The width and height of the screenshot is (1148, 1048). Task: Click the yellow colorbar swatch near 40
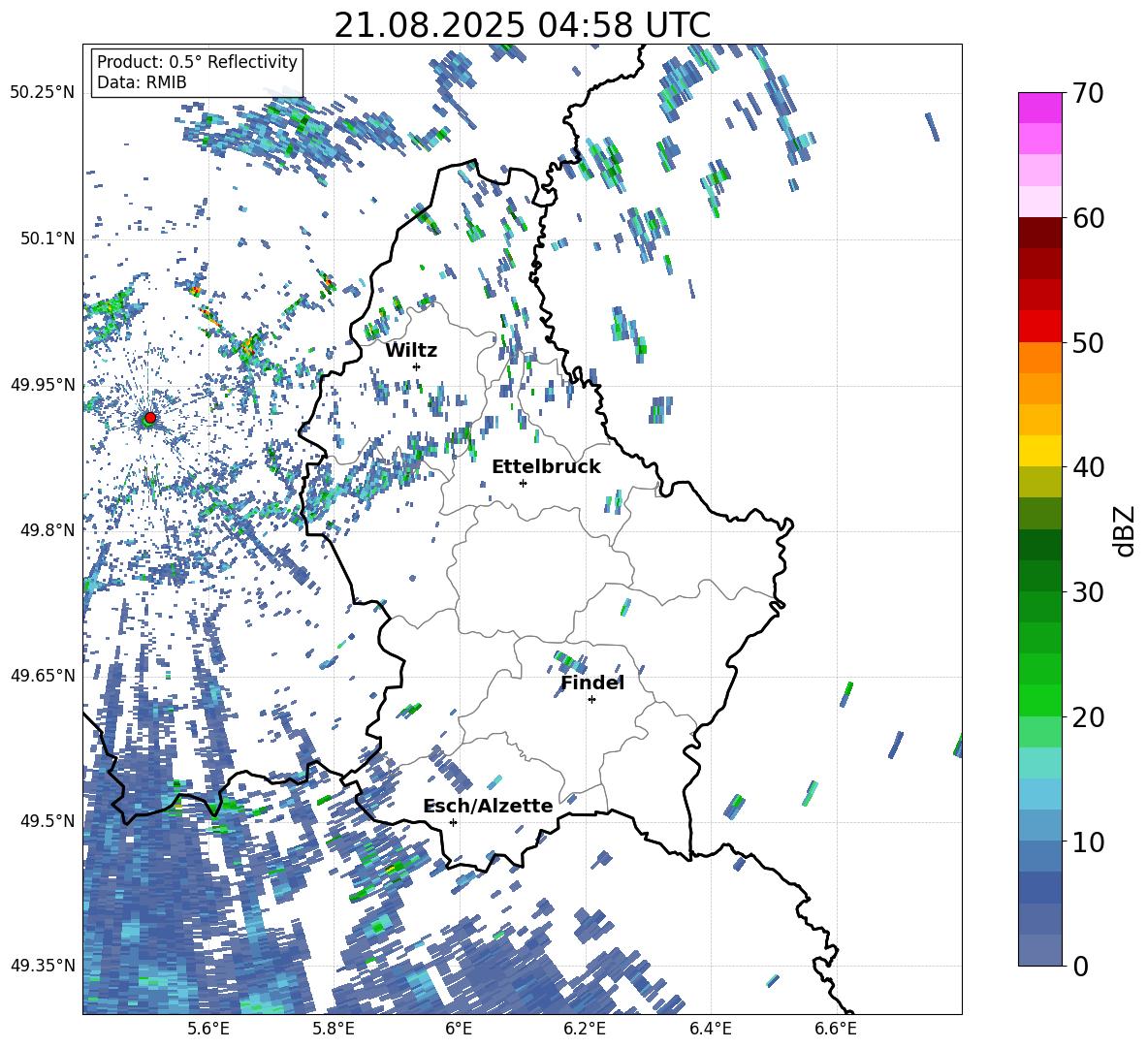coord(1039,451)
